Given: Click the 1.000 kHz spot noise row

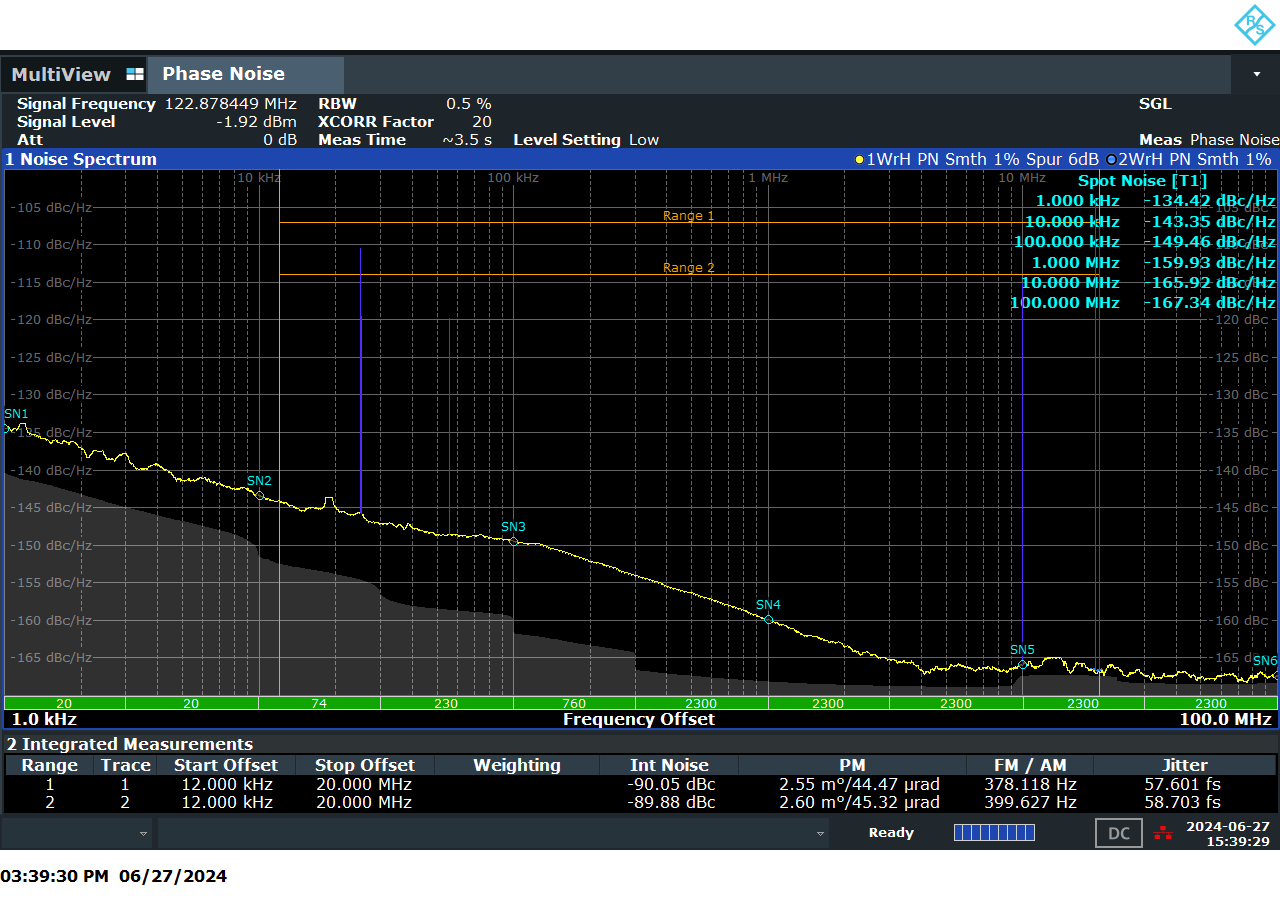Looking at the screenshot, I should click(x=1155, y=201).
